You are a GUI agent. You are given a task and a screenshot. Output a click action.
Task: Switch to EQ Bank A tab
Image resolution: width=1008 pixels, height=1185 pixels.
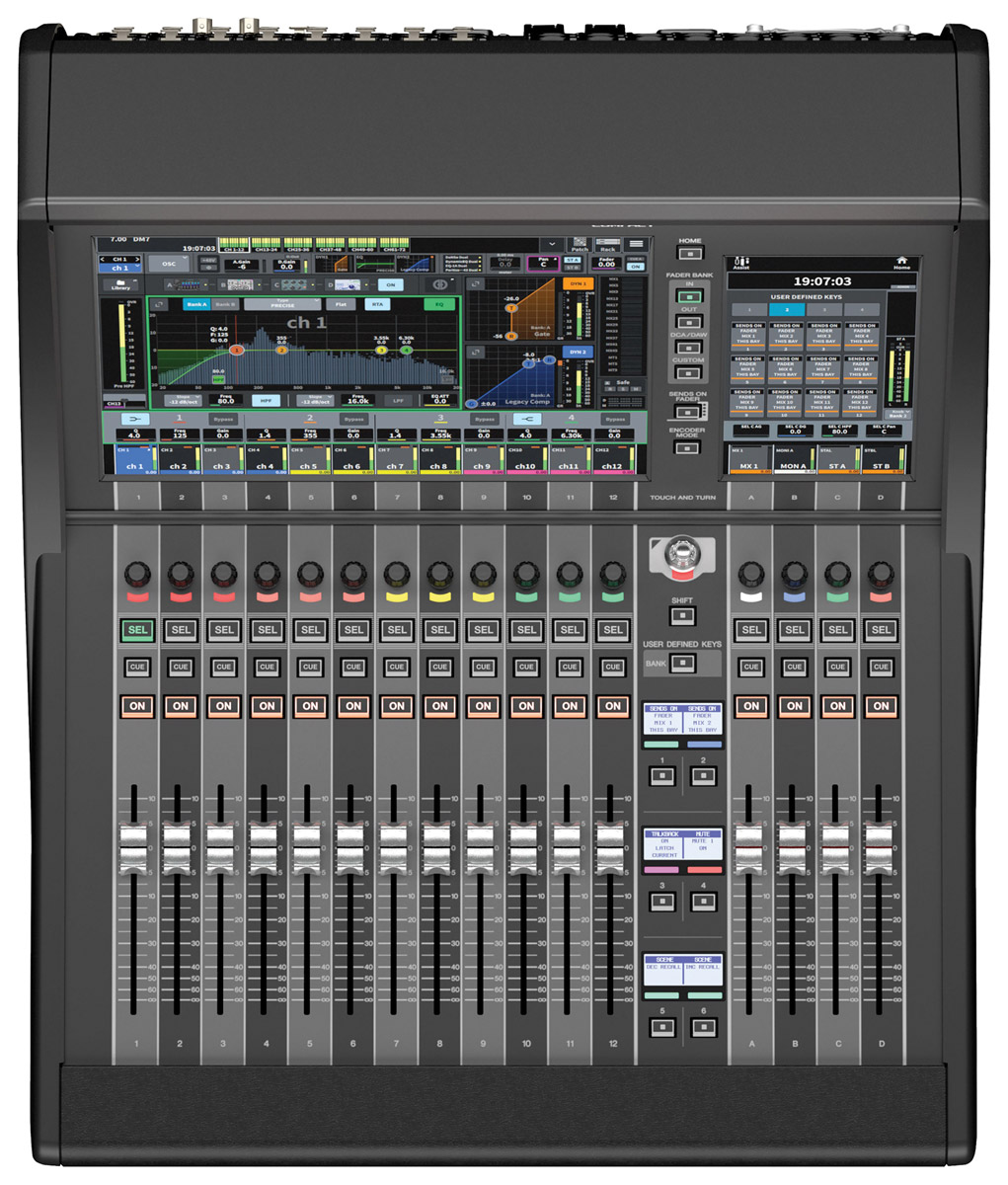[196, 305]
